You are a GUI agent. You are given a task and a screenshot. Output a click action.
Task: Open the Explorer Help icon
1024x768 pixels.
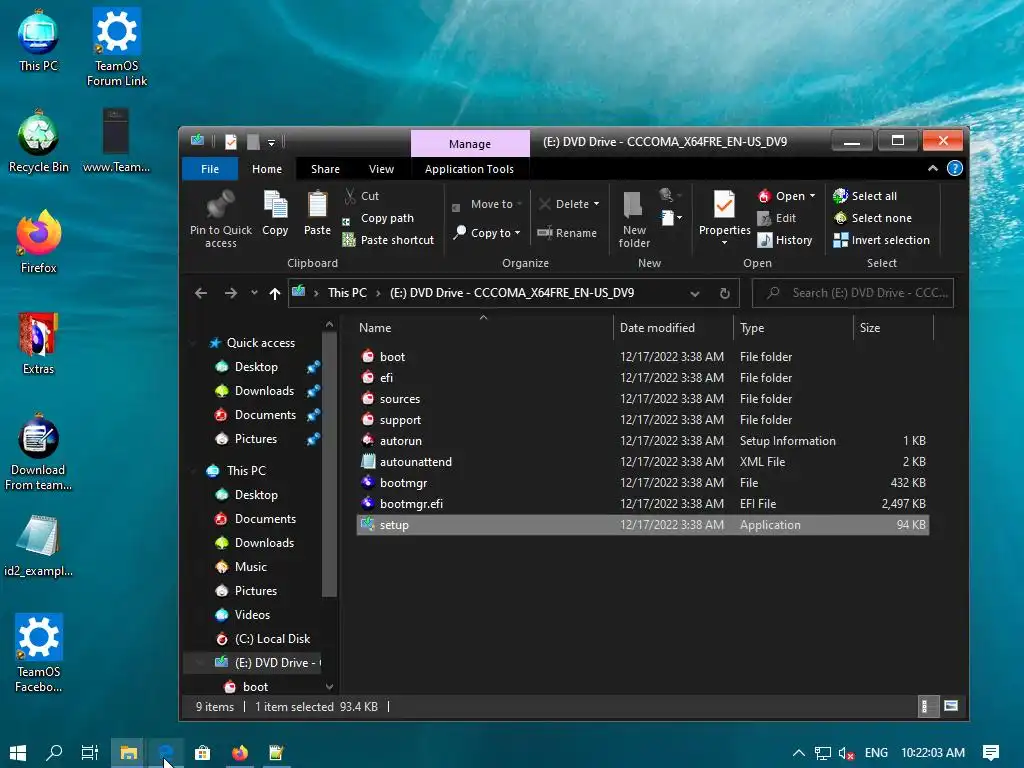pyautogui.click(x=954, y=168)
